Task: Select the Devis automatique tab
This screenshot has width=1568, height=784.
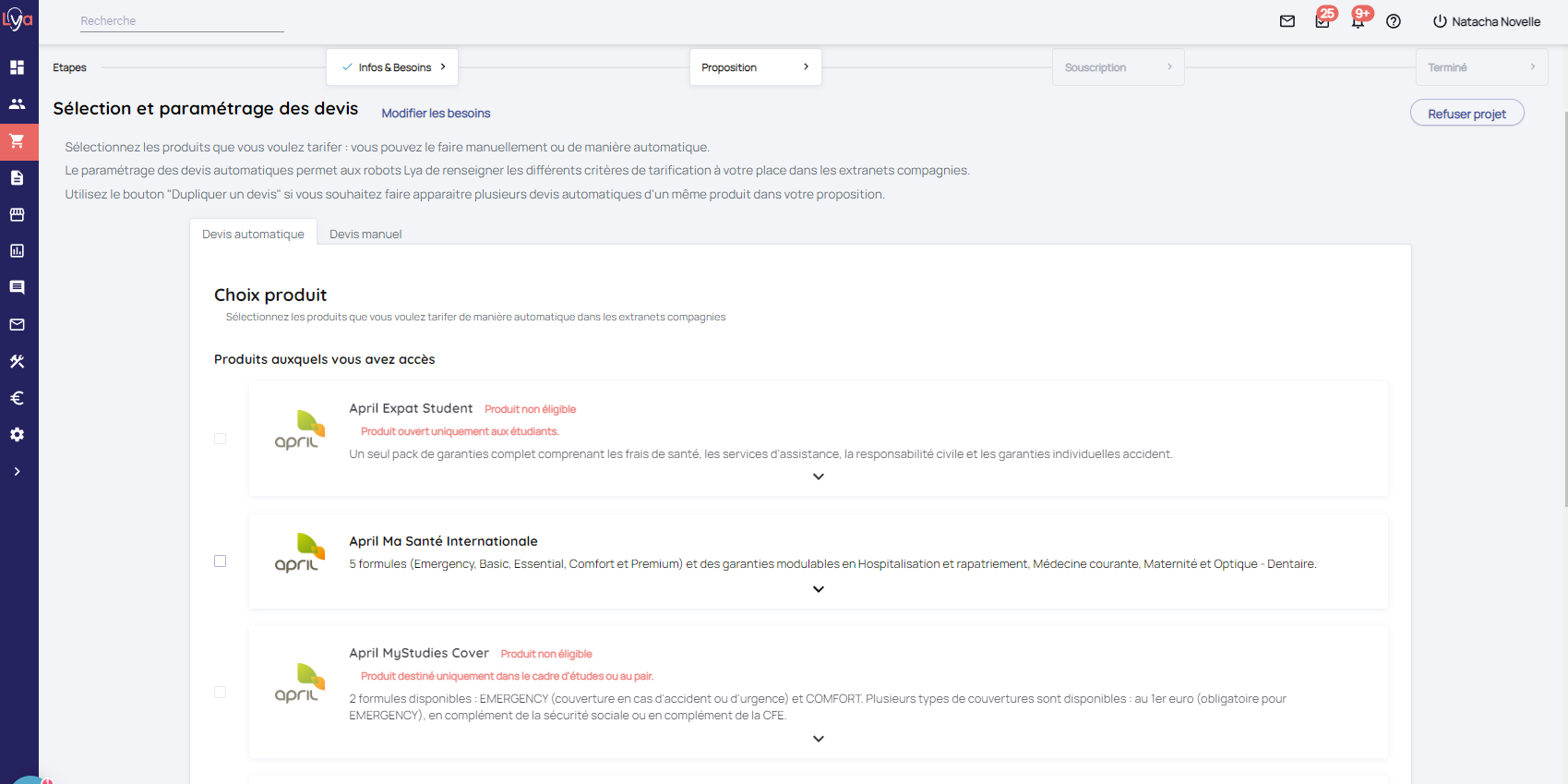Action: [253, 235]
